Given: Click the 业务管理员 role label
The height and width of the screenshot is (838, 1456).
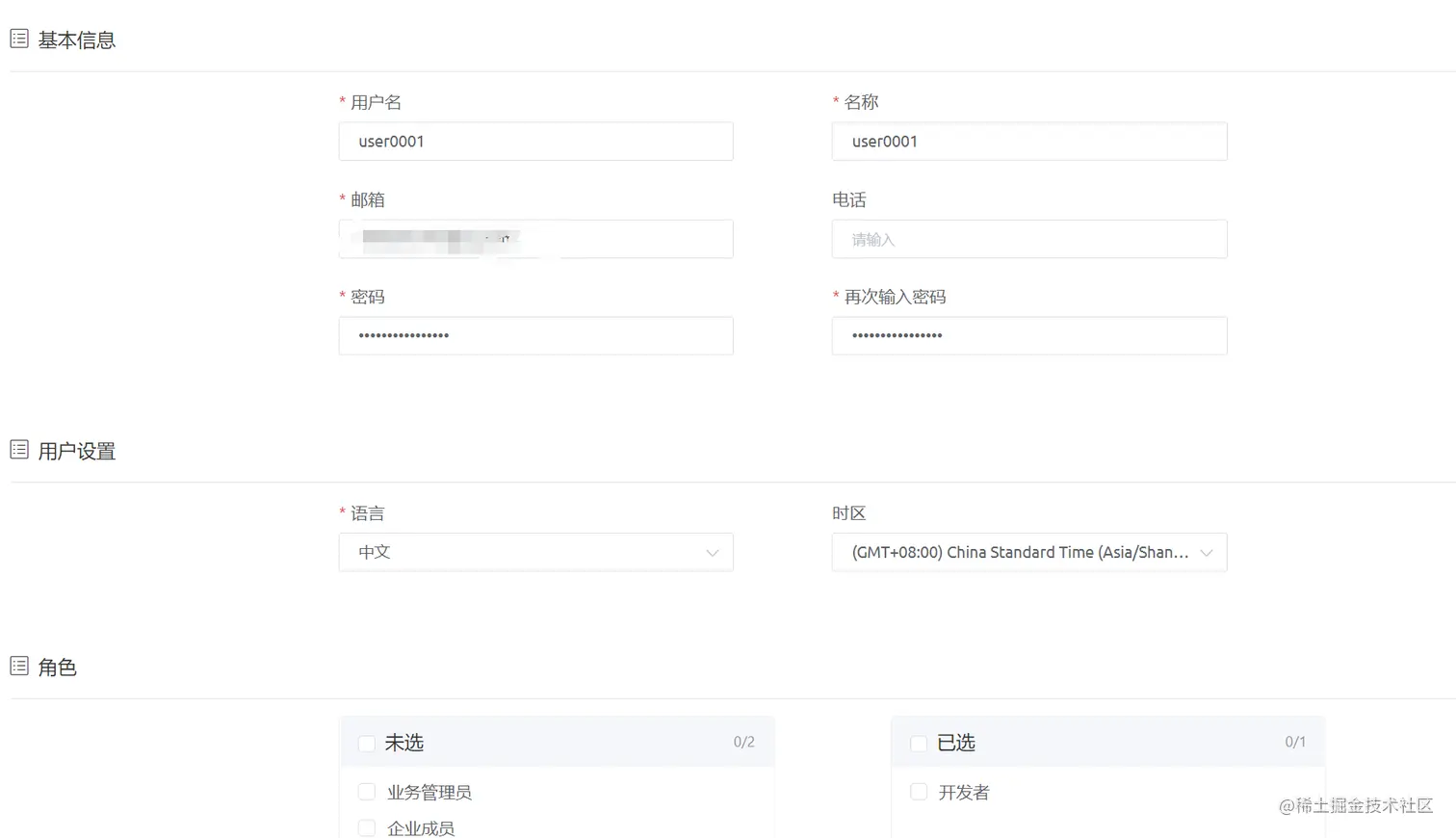Looking at the screenshot, I should pyautogui.click(x=429, y=793).
